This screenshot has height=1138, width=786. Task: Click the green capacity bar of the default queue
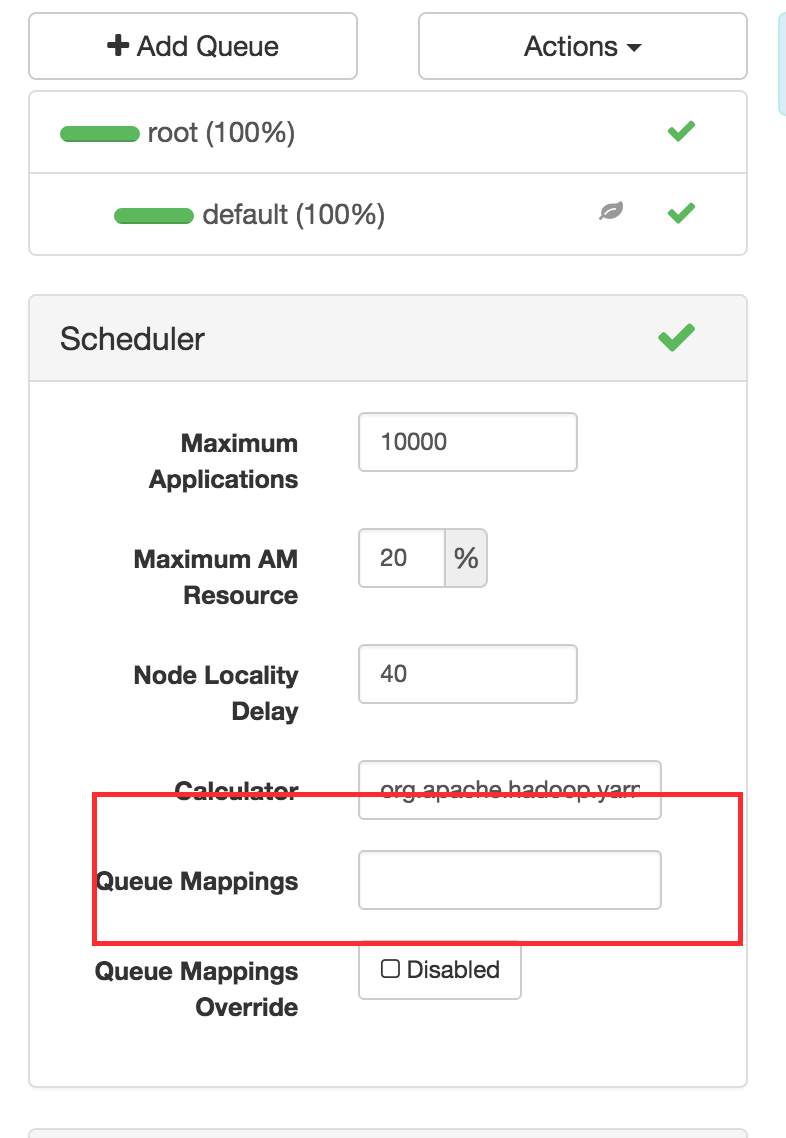[x=155, y=214]
